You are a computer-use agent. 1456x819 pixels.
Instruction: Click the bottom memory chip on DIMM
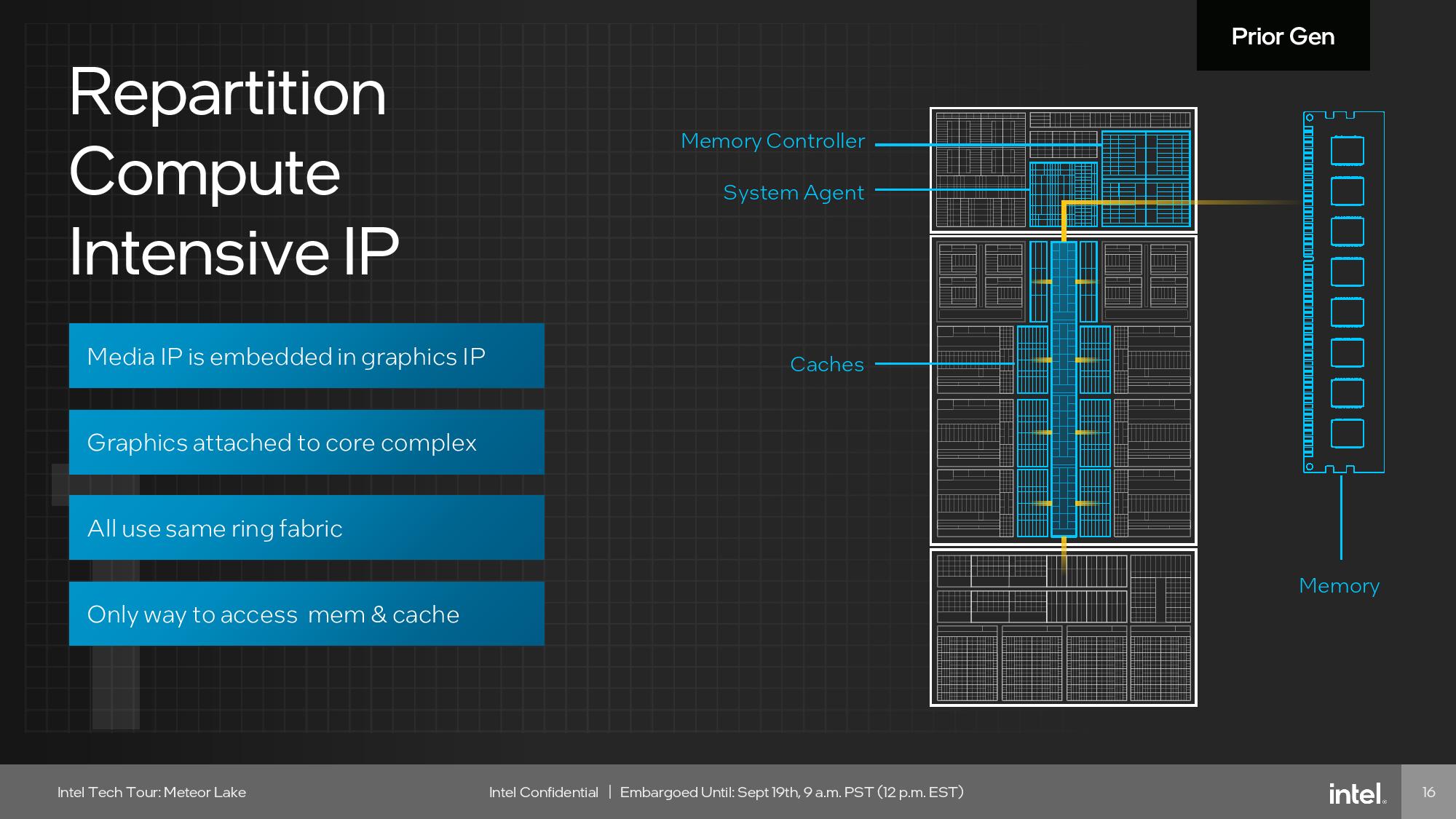1347,434
